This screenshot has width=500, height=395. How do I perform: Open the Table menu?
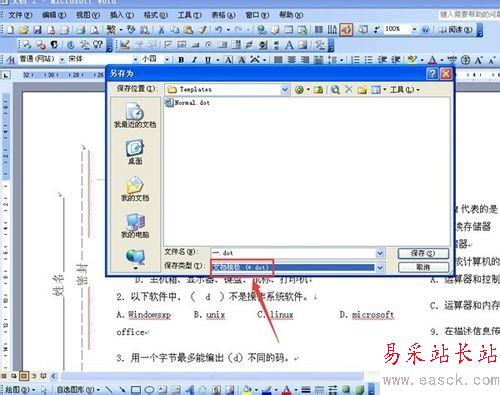[x=223, y=15]
